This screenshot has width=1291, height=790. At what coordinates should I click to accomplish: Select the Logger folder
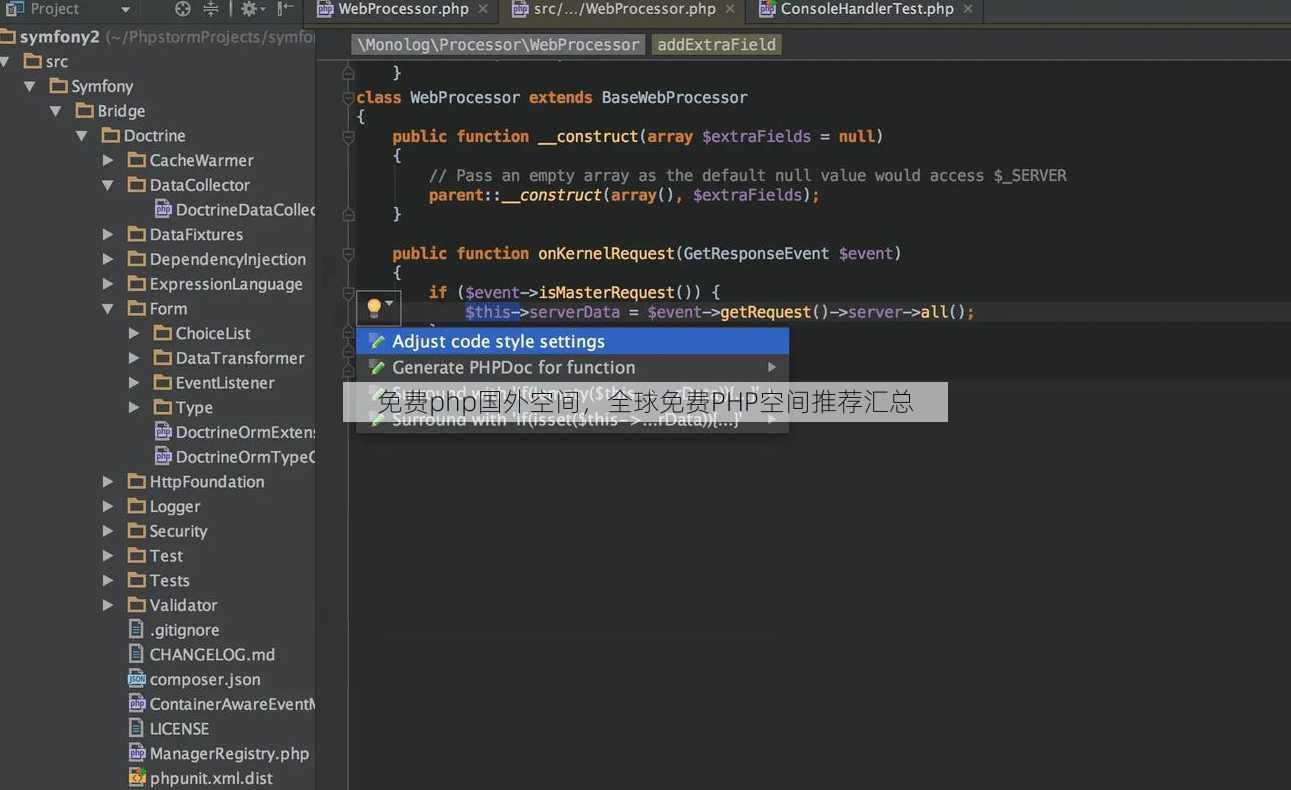pyautogui.click(x=175, y=506)
